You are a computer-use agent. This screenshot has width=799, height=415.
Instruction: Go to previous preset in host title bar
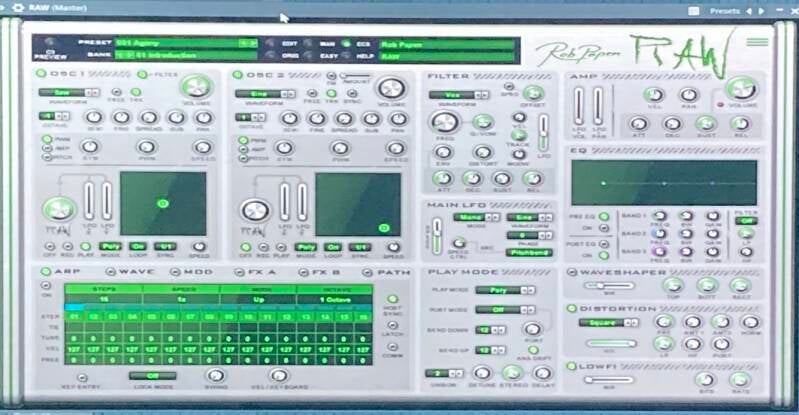tap(749, 11)
